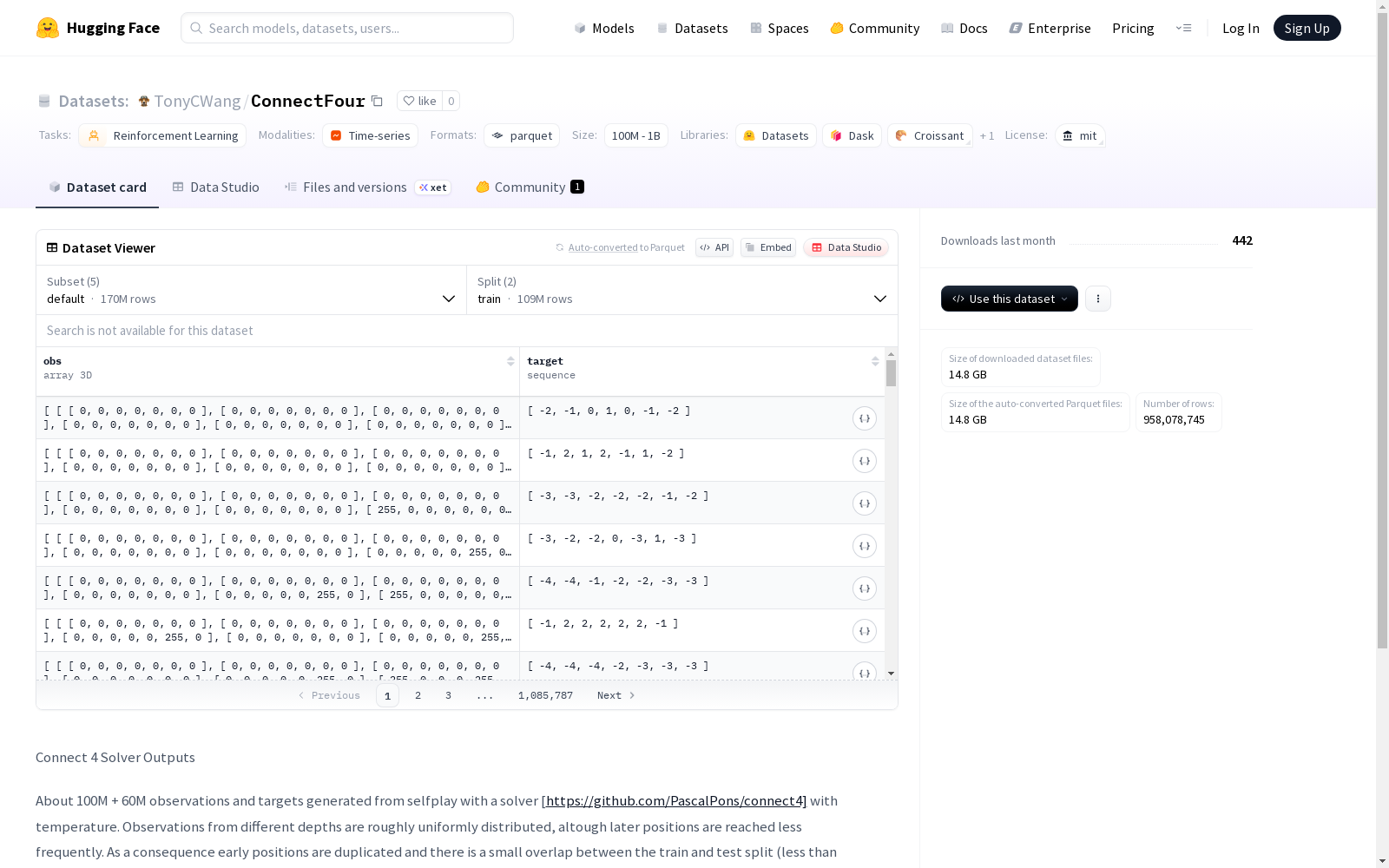The height and width of the screenshot is (868, 1389).
Task: Select the parquet format tag
Action: [522, 135]
